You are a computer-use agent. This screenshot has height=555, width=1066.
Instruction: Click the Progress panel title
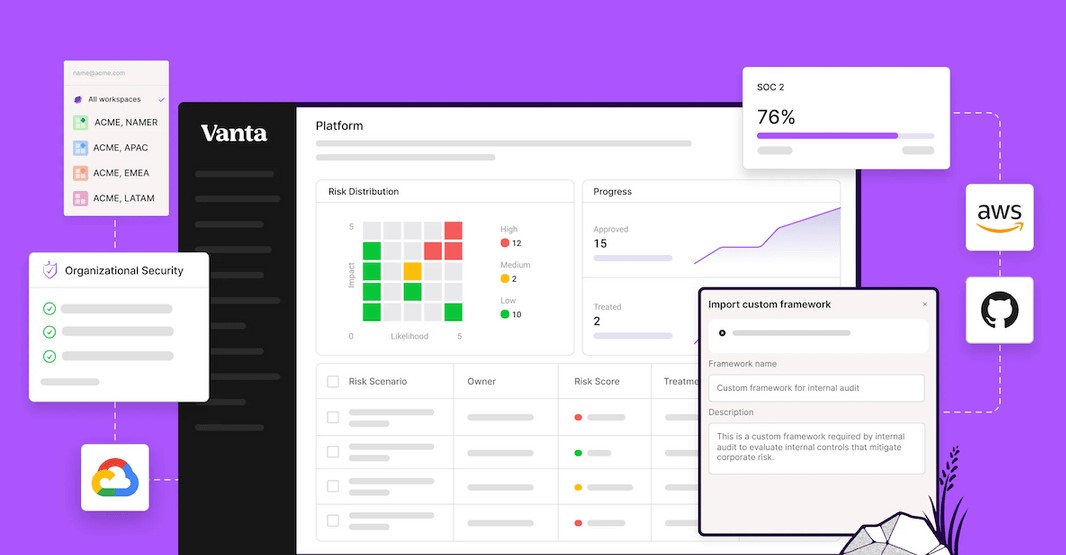click(613, 192)
